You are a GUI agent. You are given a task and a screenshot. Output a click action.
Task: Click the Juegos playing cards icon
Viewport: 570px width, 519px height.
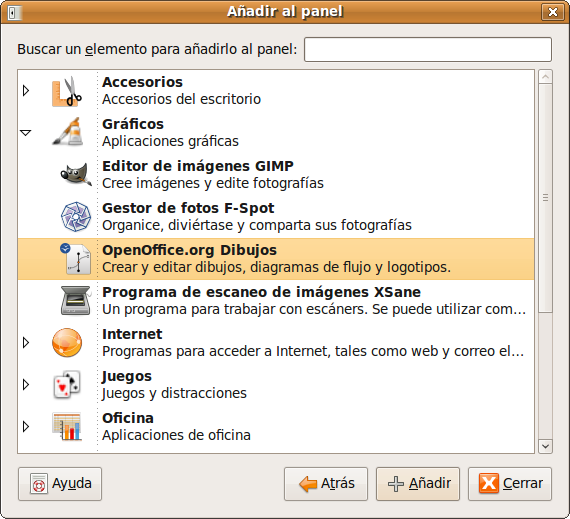(67, 385)
